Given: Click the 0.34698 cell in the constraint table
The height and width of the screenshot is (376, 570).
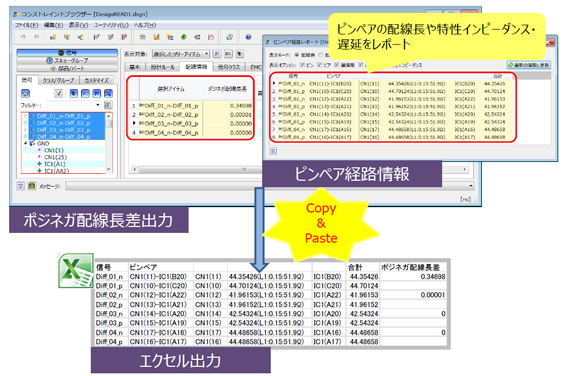Looking at the screenshot, I should tap(228, 105).
